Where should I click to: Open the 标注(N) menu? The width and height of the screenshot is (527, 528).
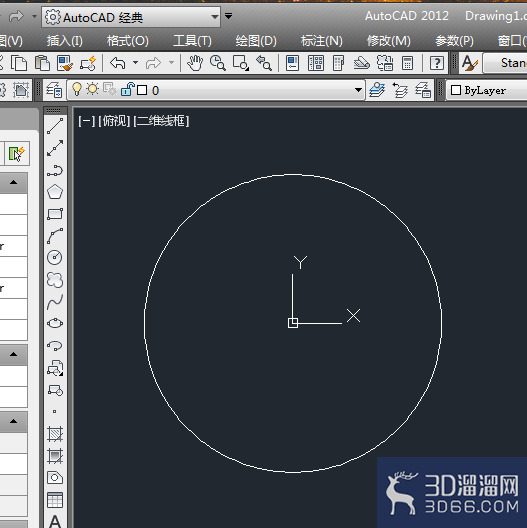coord(322,41)
